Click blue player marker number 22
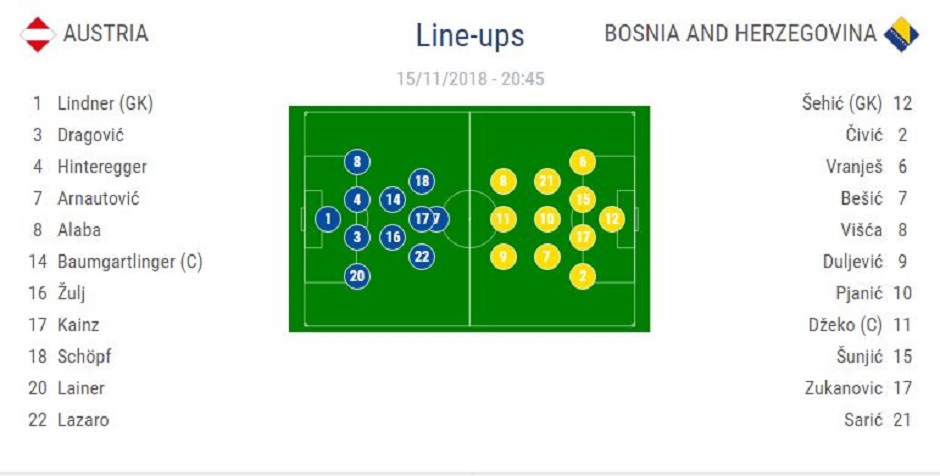The width and height of the screenshot is (940, 476). [422, 256]
